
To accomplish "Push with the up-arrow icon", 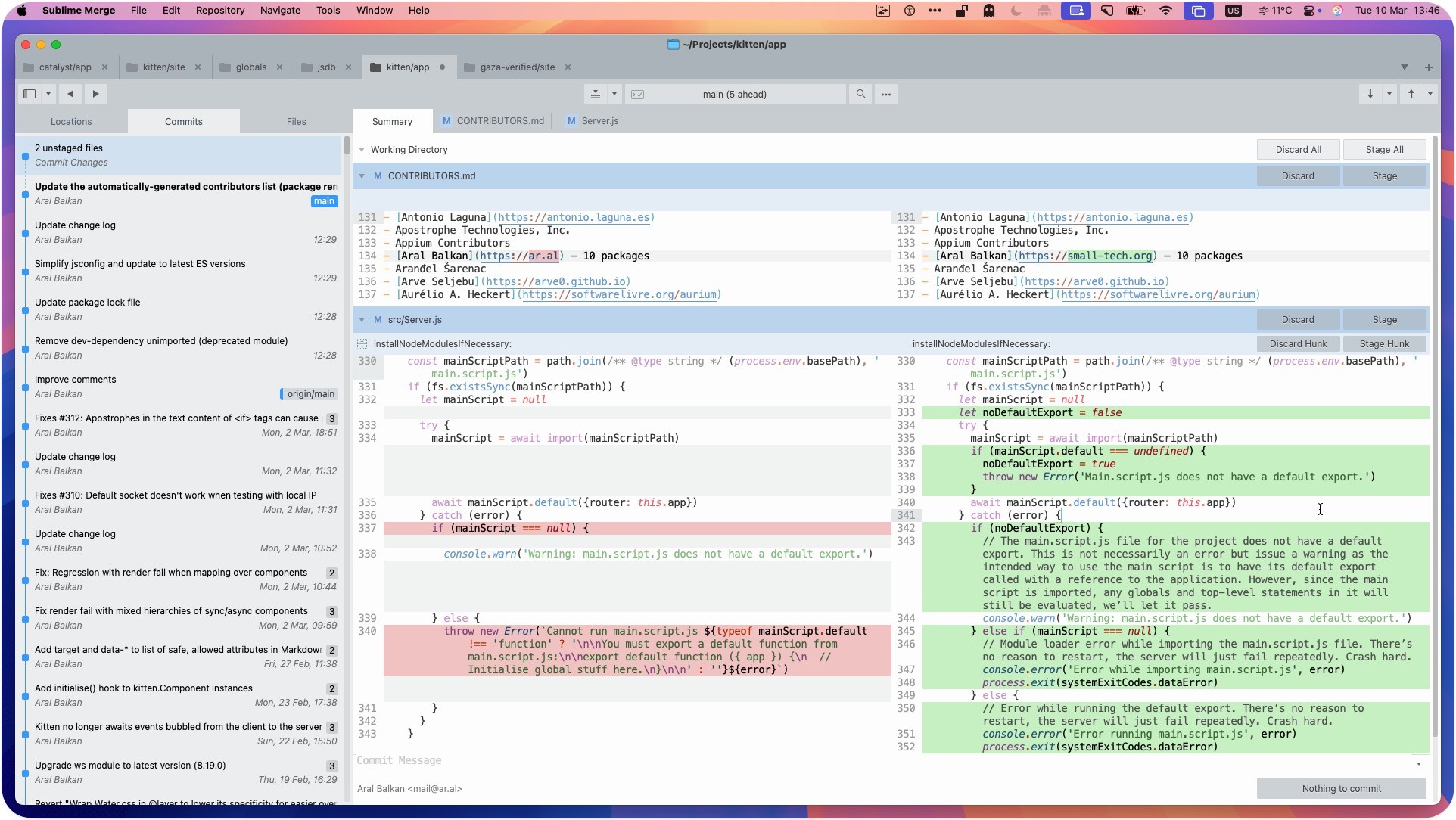I will tap(1411, 94).
